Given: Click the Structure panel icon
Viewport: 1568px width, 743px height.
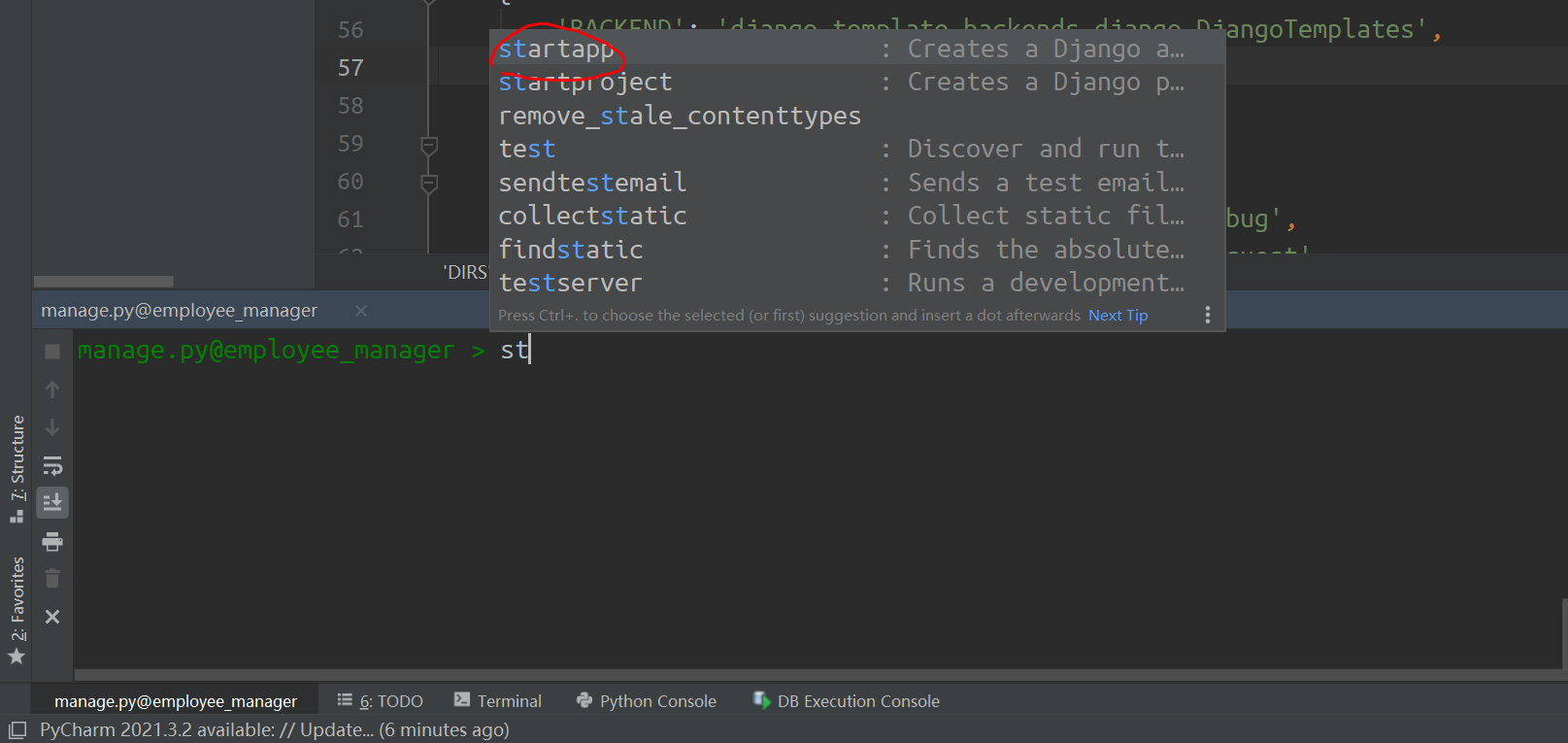Looking at the screenshot, I should (x=17, y=516).
